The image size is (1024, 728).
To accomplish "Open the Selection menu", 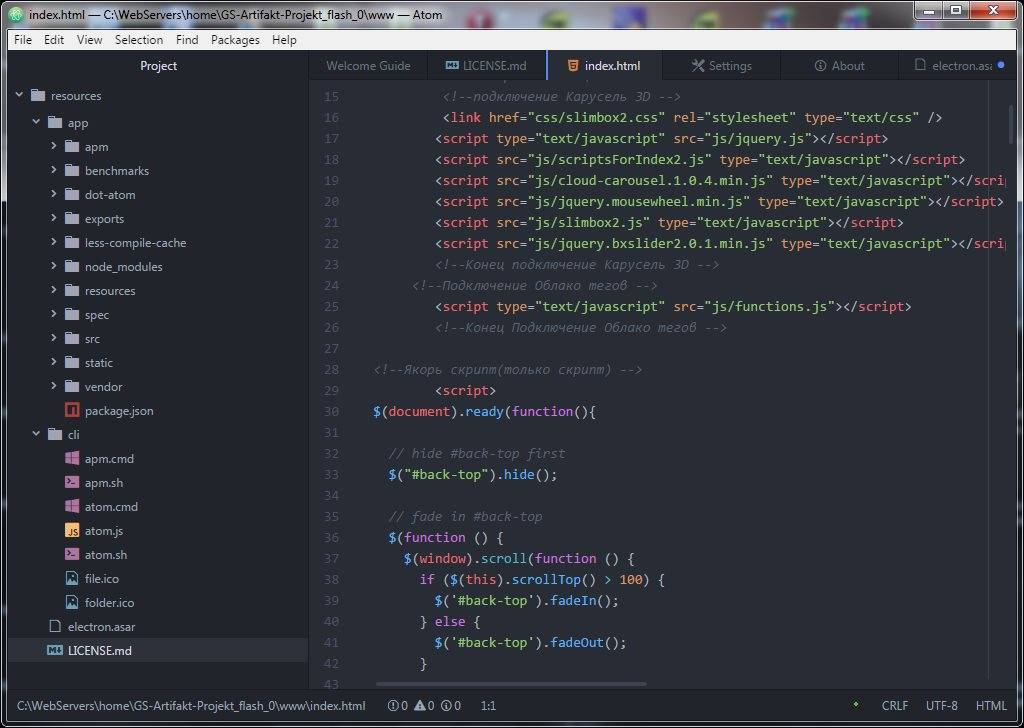I will [139, 40].
